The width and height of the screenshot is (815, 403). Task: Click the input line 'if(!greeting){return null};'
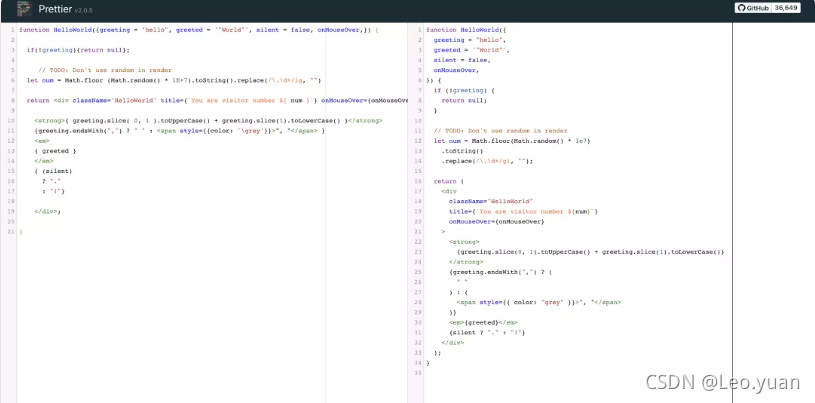pos(78,50)
